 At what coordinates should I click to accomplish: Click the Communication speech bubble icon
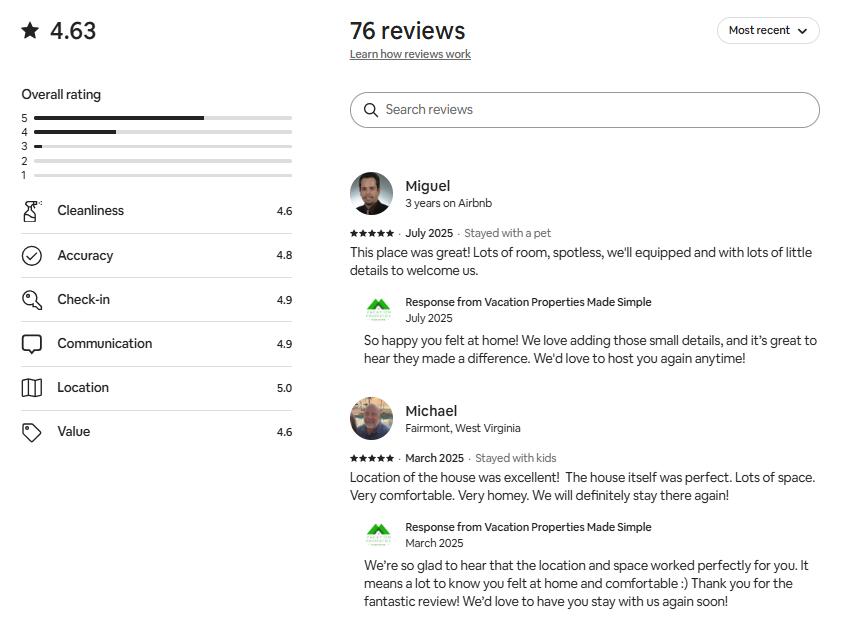tap(31, 344)
